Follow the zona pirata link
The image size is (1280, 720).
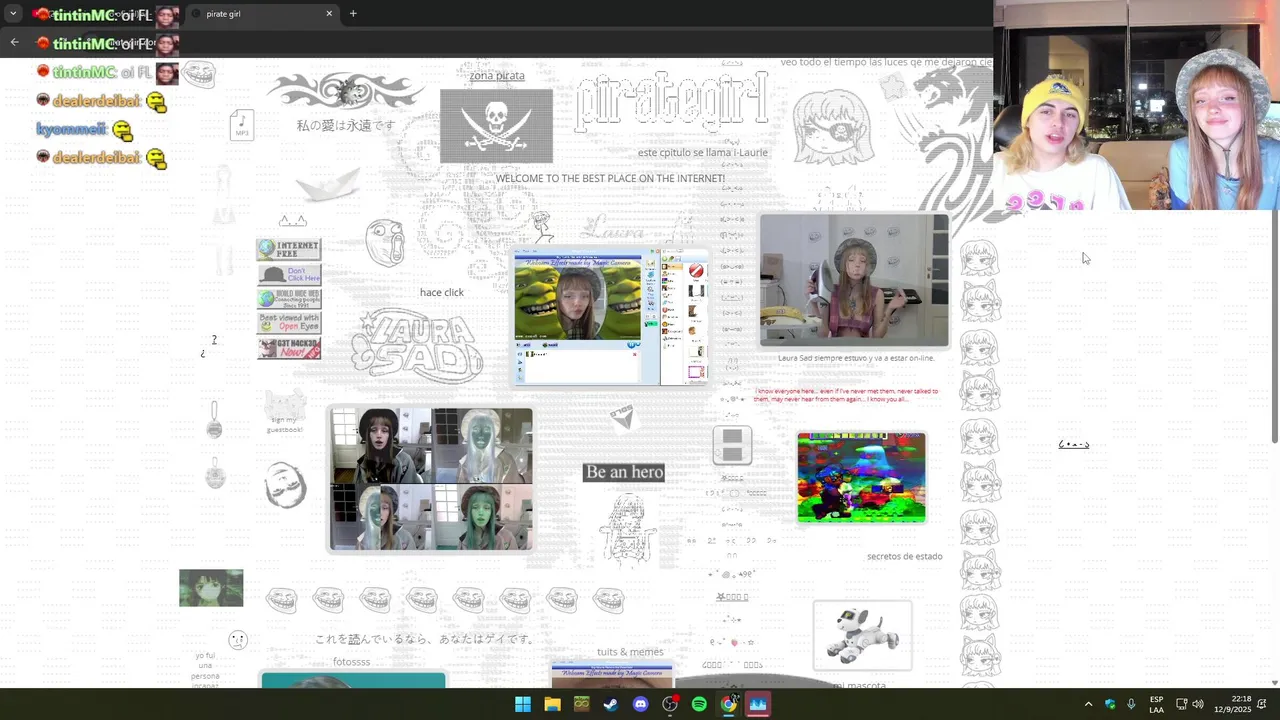coord(497,75)
